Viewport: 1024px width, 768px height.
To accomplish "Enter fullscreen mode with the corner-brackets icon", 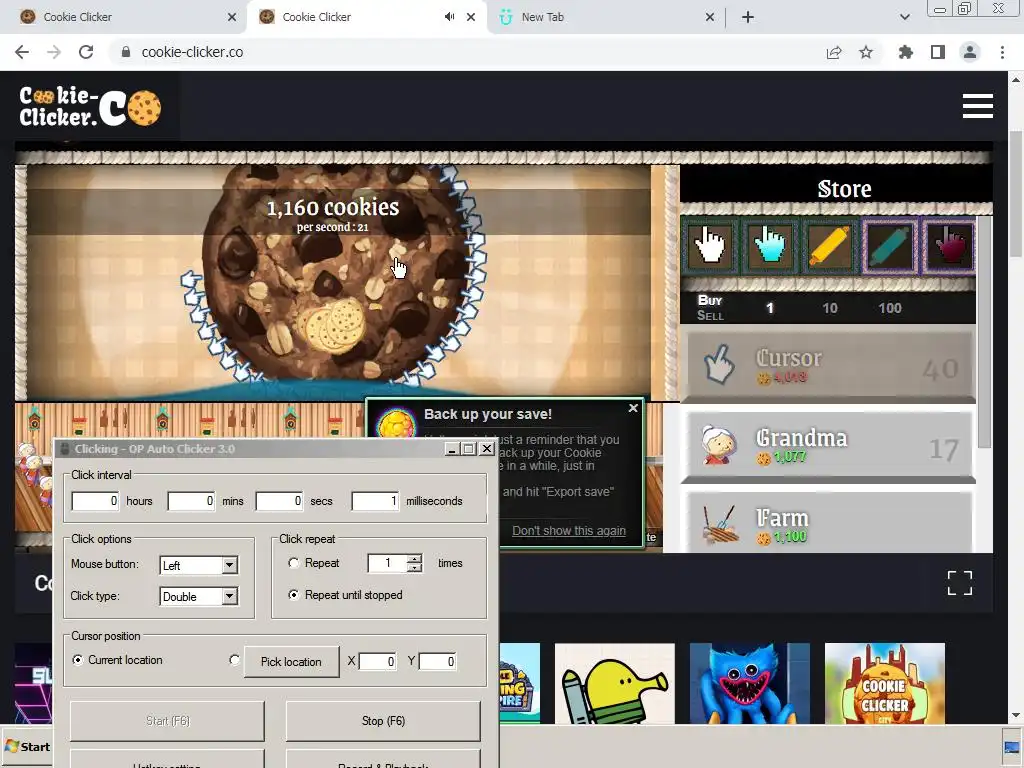I will [x=959, y=583].
